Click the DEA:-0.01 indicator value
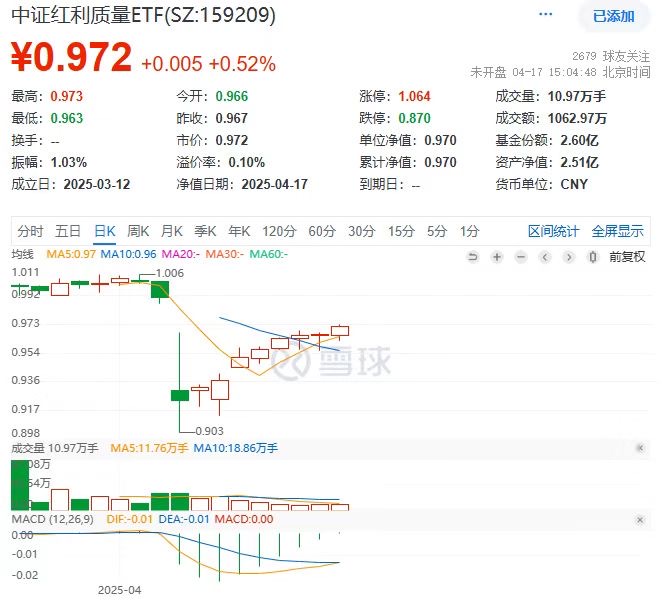664x603 pixels. point(184,519)
